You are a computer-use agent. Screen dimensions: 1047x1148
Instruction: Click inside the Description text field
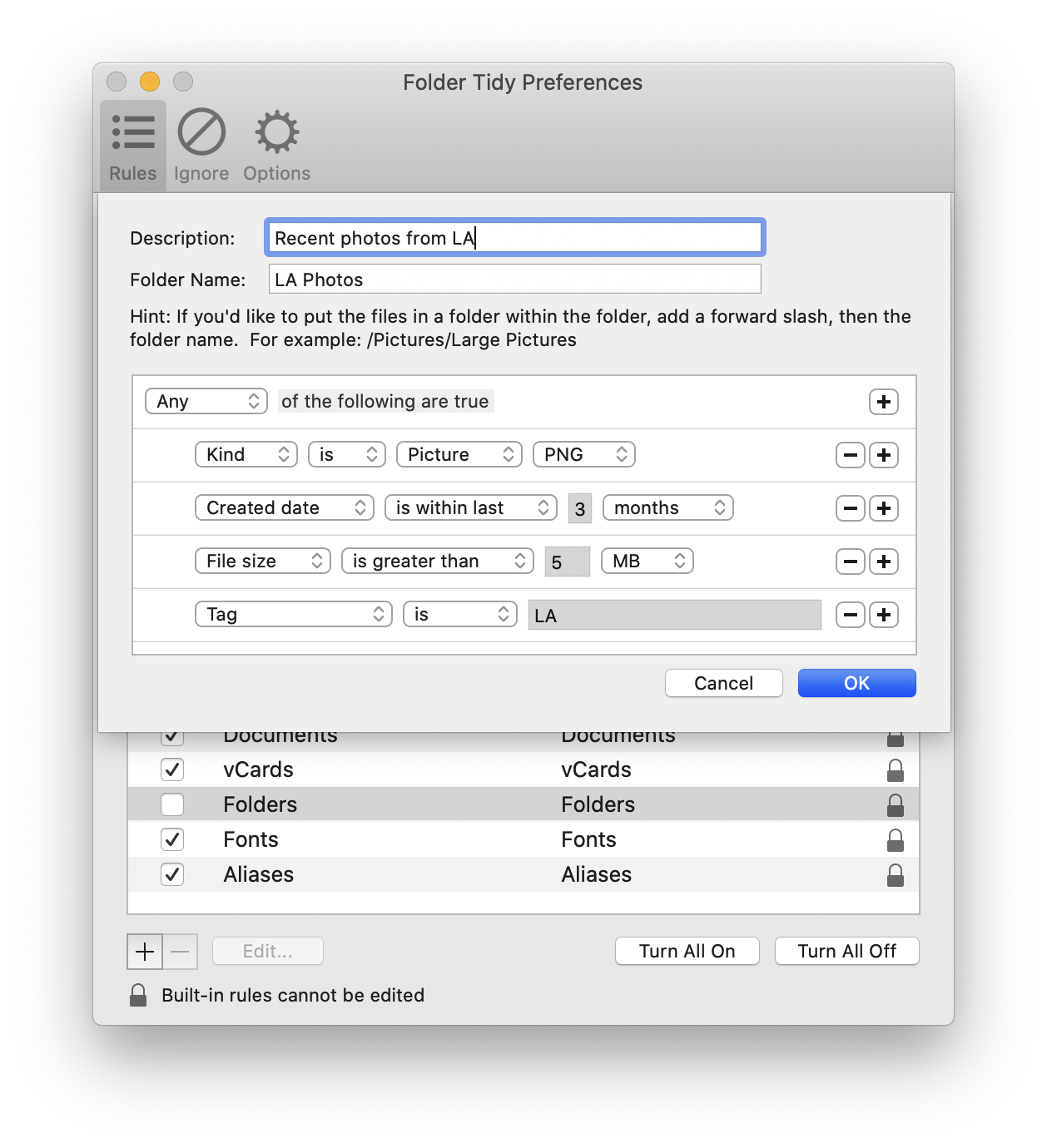[514, 237]
